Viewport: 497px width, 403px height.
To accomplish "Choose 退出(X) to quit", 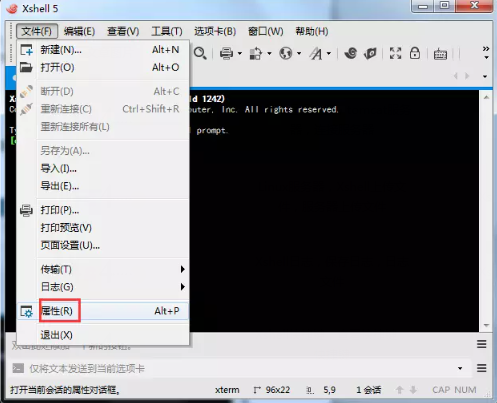I will pos(103,335).
